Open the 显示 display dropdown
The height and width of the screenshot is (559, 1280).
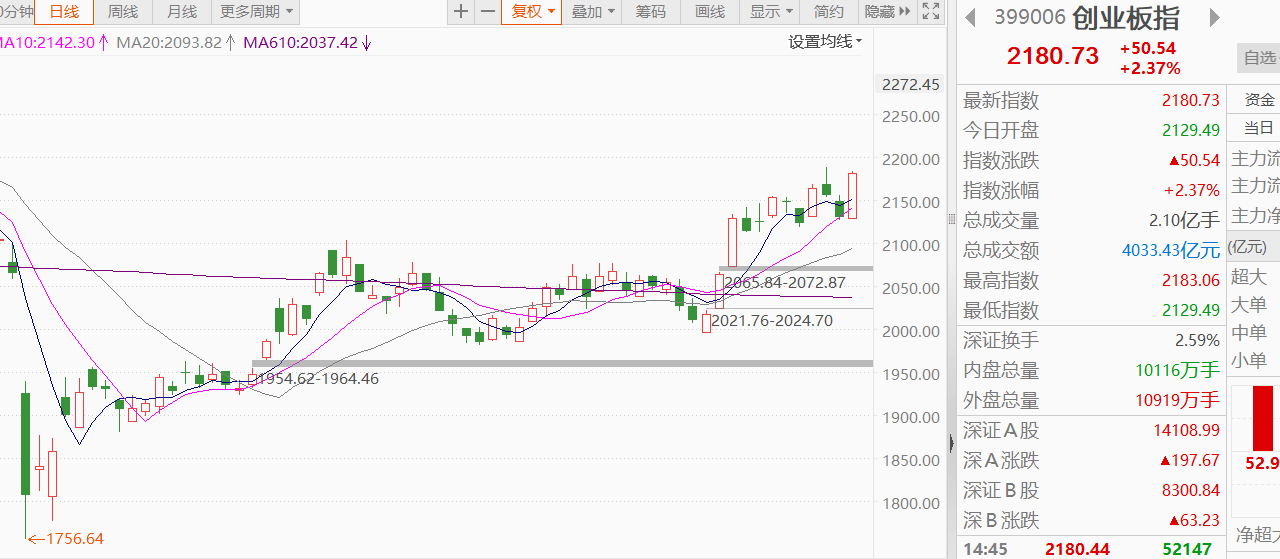[x=770, y=12]
